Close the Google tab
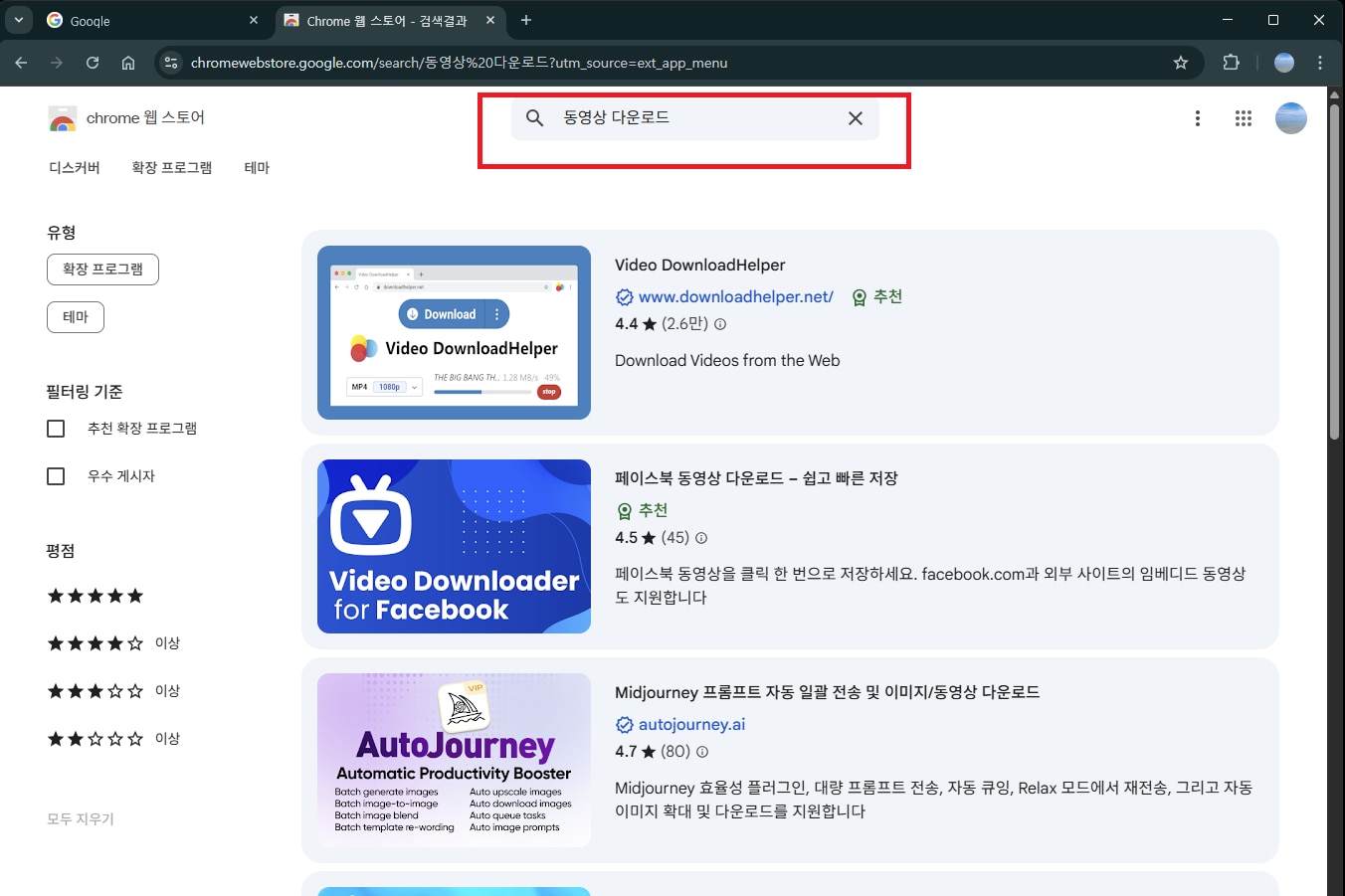 coord(254,20)
